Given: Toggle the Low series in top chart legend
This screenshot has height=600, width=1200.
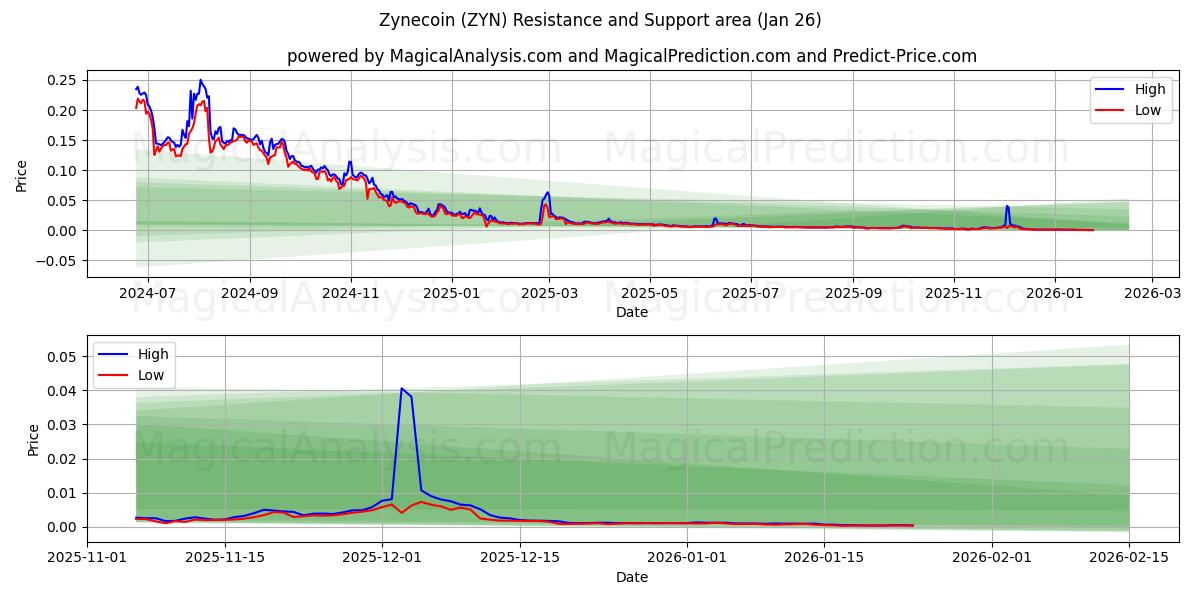Looking at the screenshot, I should pyautogui.click(x=1147, y=110).
